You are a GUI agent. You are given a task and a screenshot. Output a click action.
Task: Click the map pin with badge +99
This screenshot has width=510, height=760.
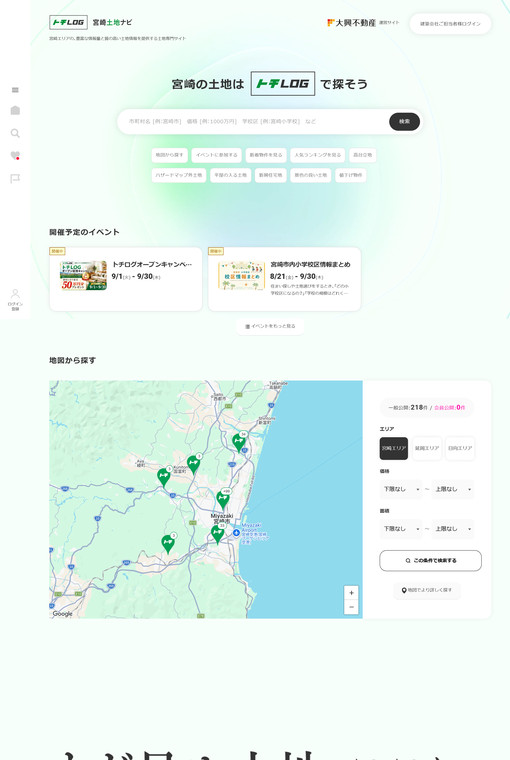pos(223,500)
